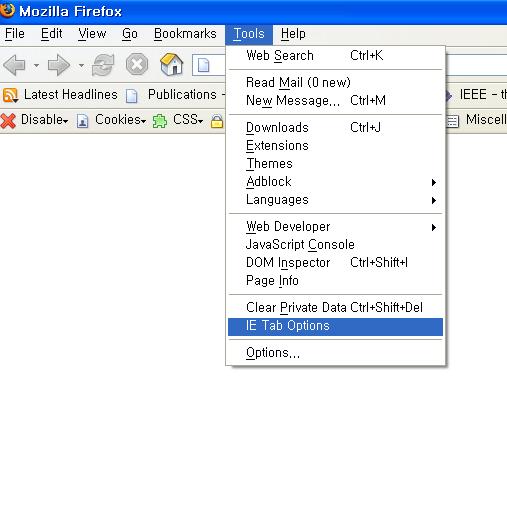
Task: Click the Reload page icon
Action: (103, 65)
